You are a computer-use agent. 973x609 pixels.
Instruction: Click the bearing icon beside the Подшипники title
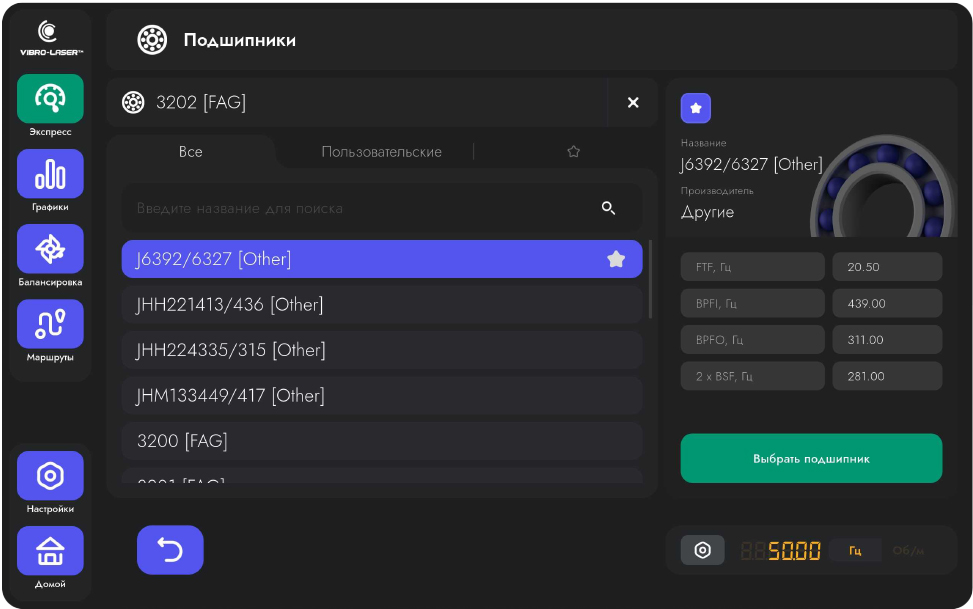pos(152,40)
